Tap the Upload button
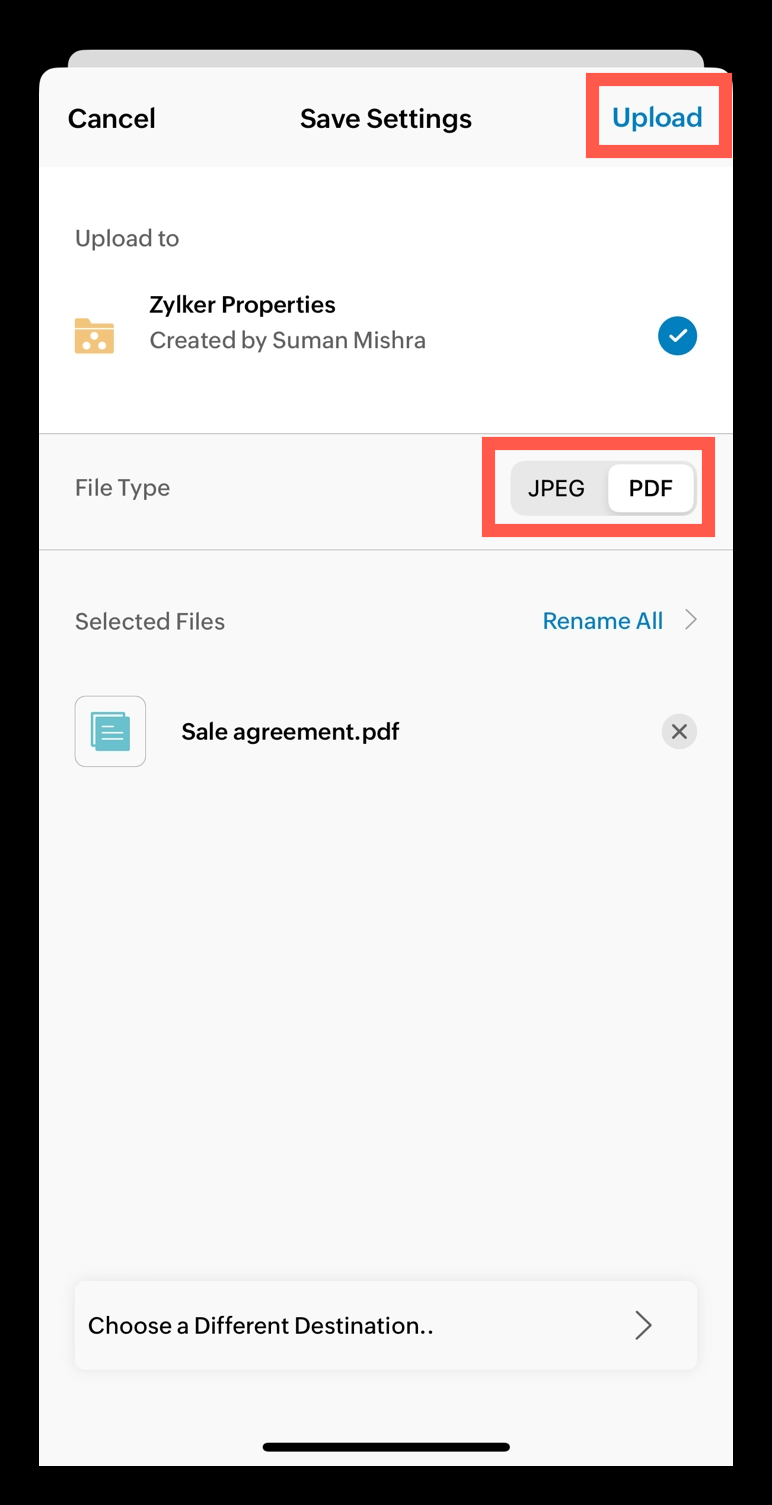This screenshot has height=1505, width=772. tap(657, 118)
